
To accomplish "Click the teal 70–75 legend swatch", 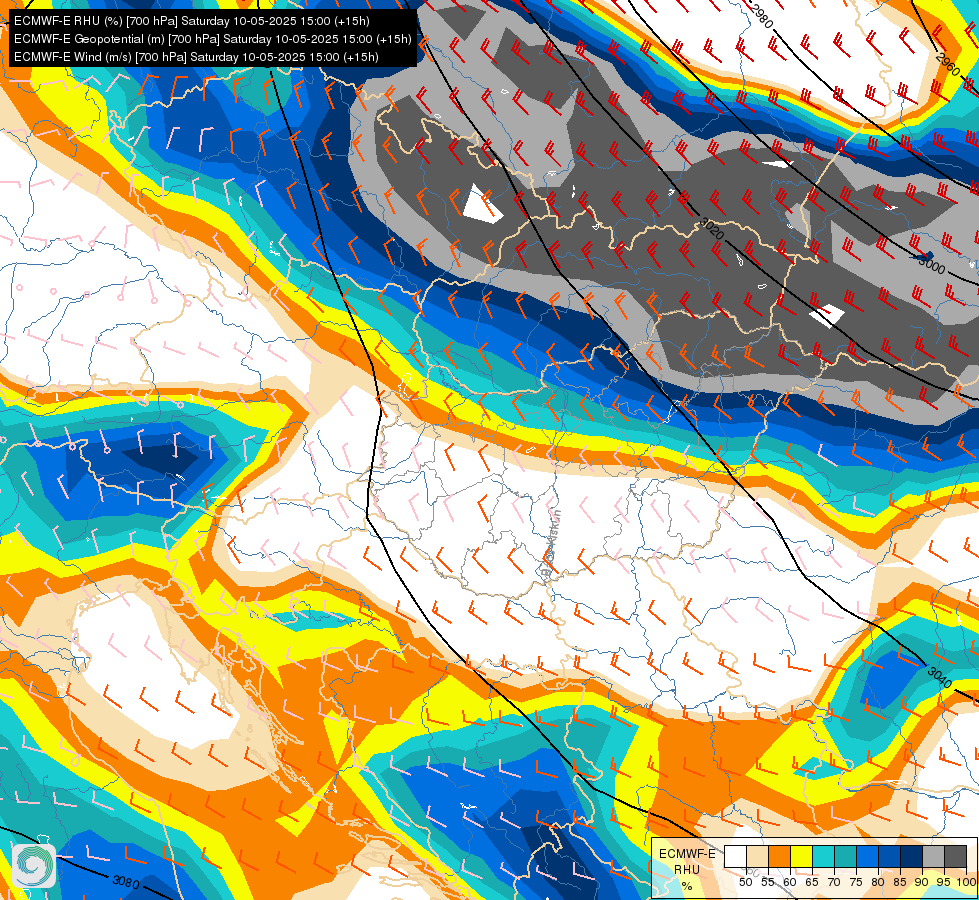I will pyautogui.click(x=845, y=857).
